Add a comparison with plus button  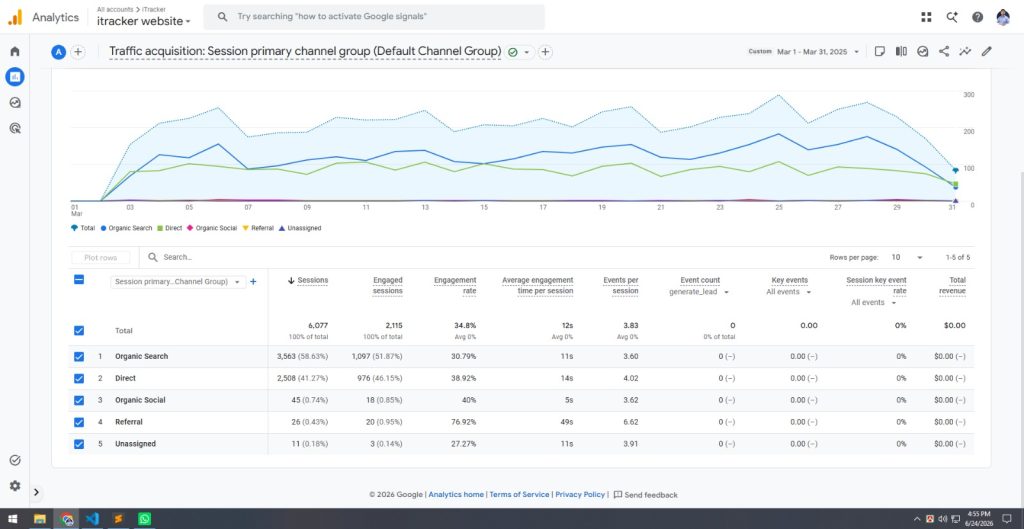(x=78, y=52)
